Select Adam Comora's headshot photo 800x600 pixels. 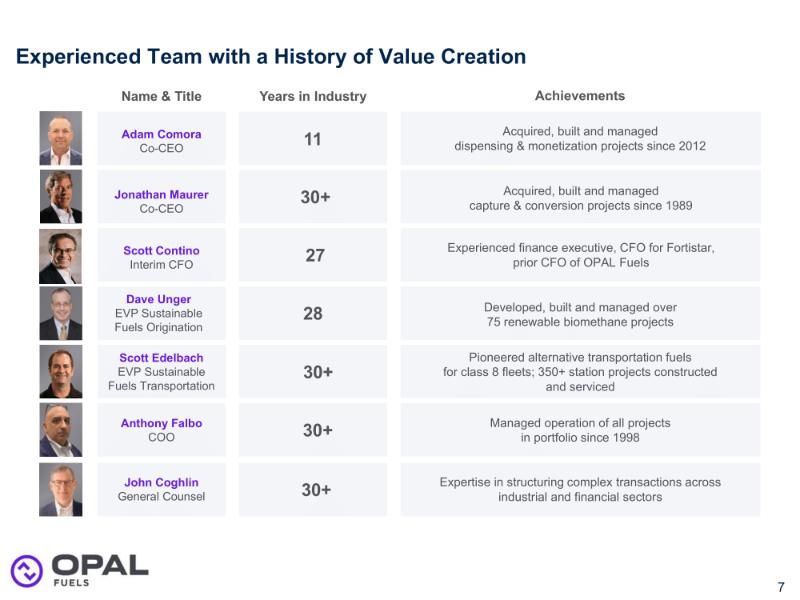pos(60,138)
